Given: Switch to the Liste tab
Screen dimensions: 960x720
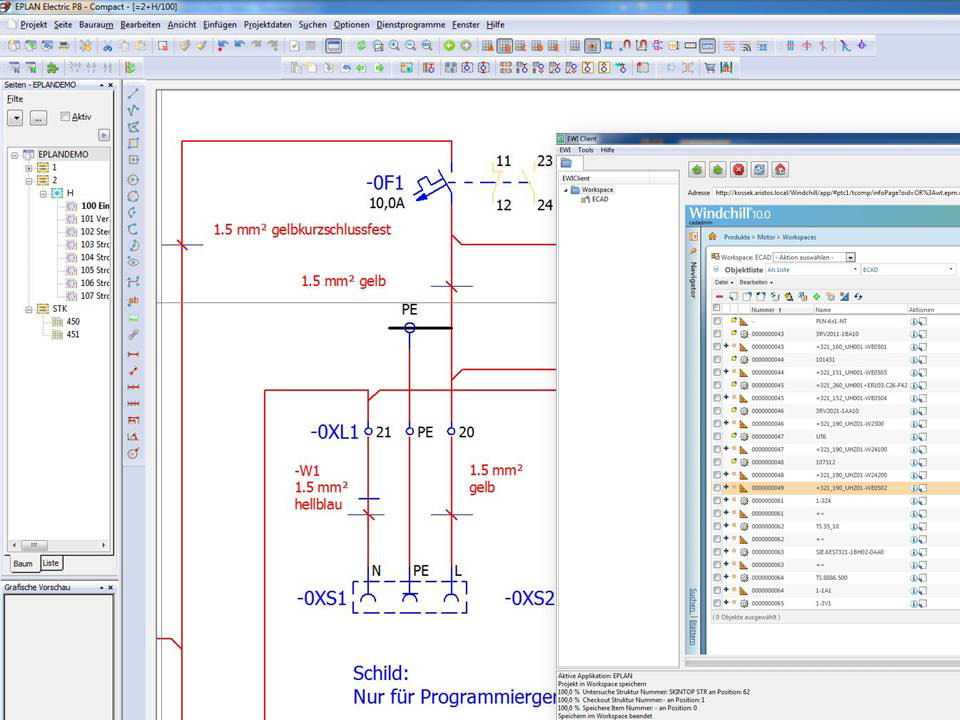Looking at the screenshot, I should point(50,563).
